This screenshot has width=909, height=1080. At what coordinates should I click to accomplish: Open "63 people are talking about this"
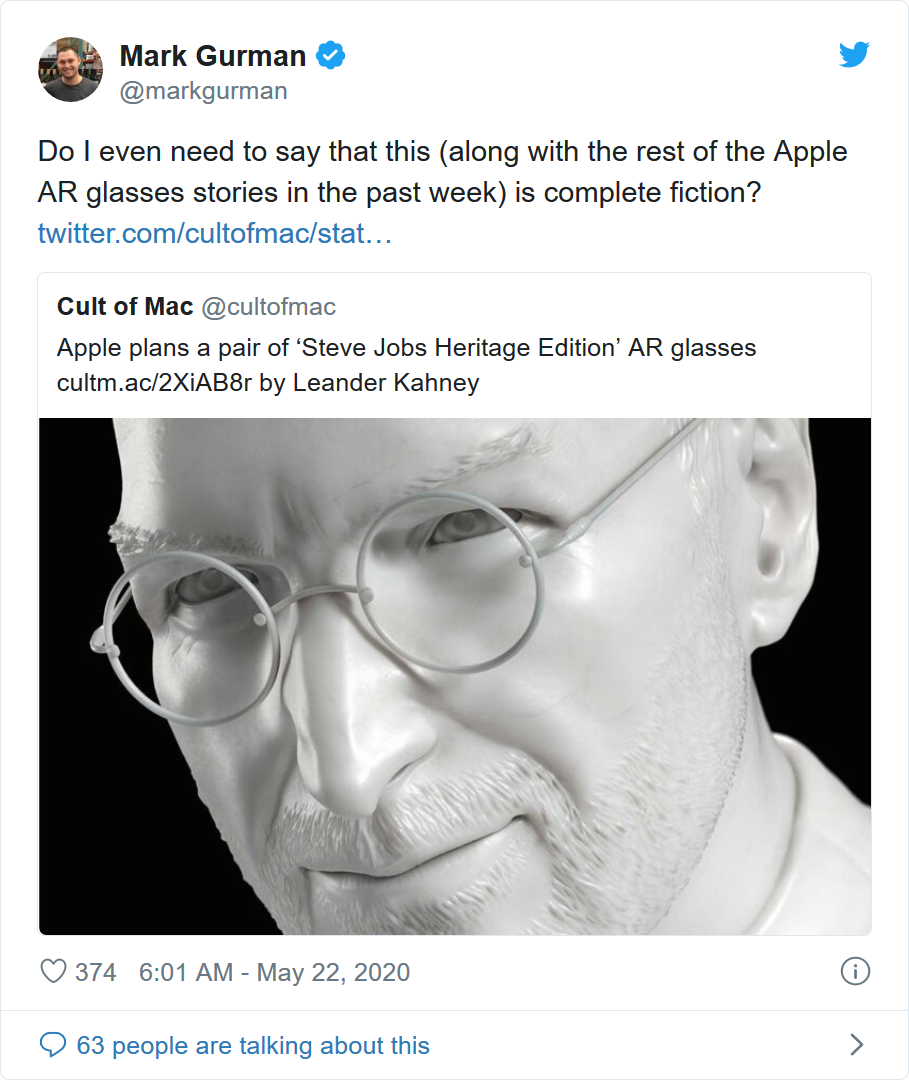click(253, 1046)
